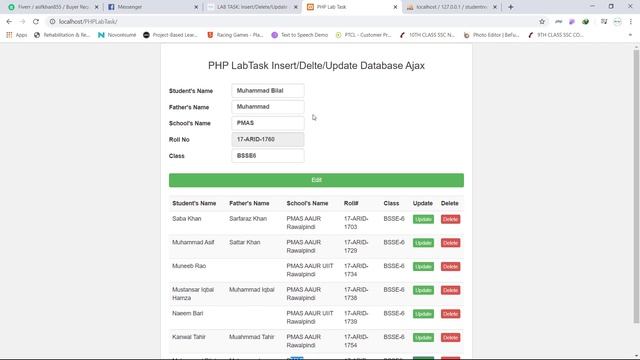Click the Father's Name input field
Viewport: 640px width, 360px height.
click(268, 107)
